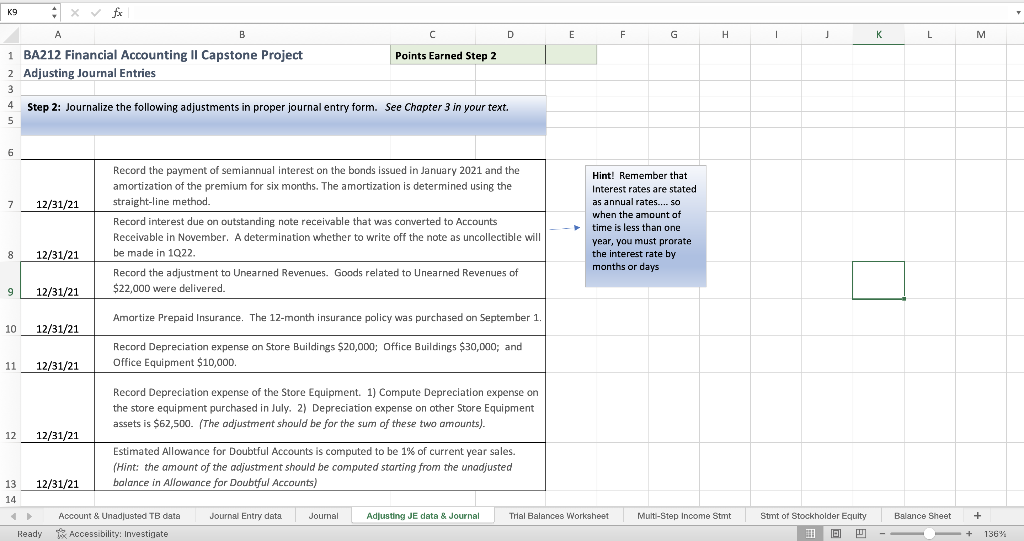This screenshot has width=1024, height=541.
Task: Adjust the zoom slider handle
Action: (x=928, y=534)
